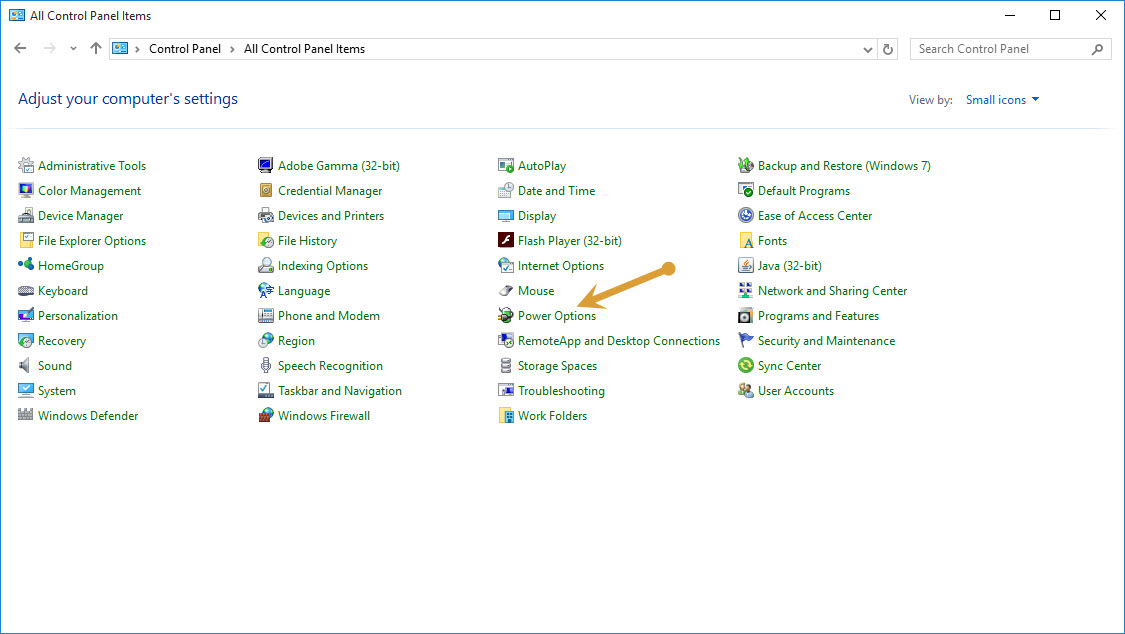The width and height of the screenshot is (1125, 634).
Task: Click the Ease of Access Center icon
Action: point(745,216)
